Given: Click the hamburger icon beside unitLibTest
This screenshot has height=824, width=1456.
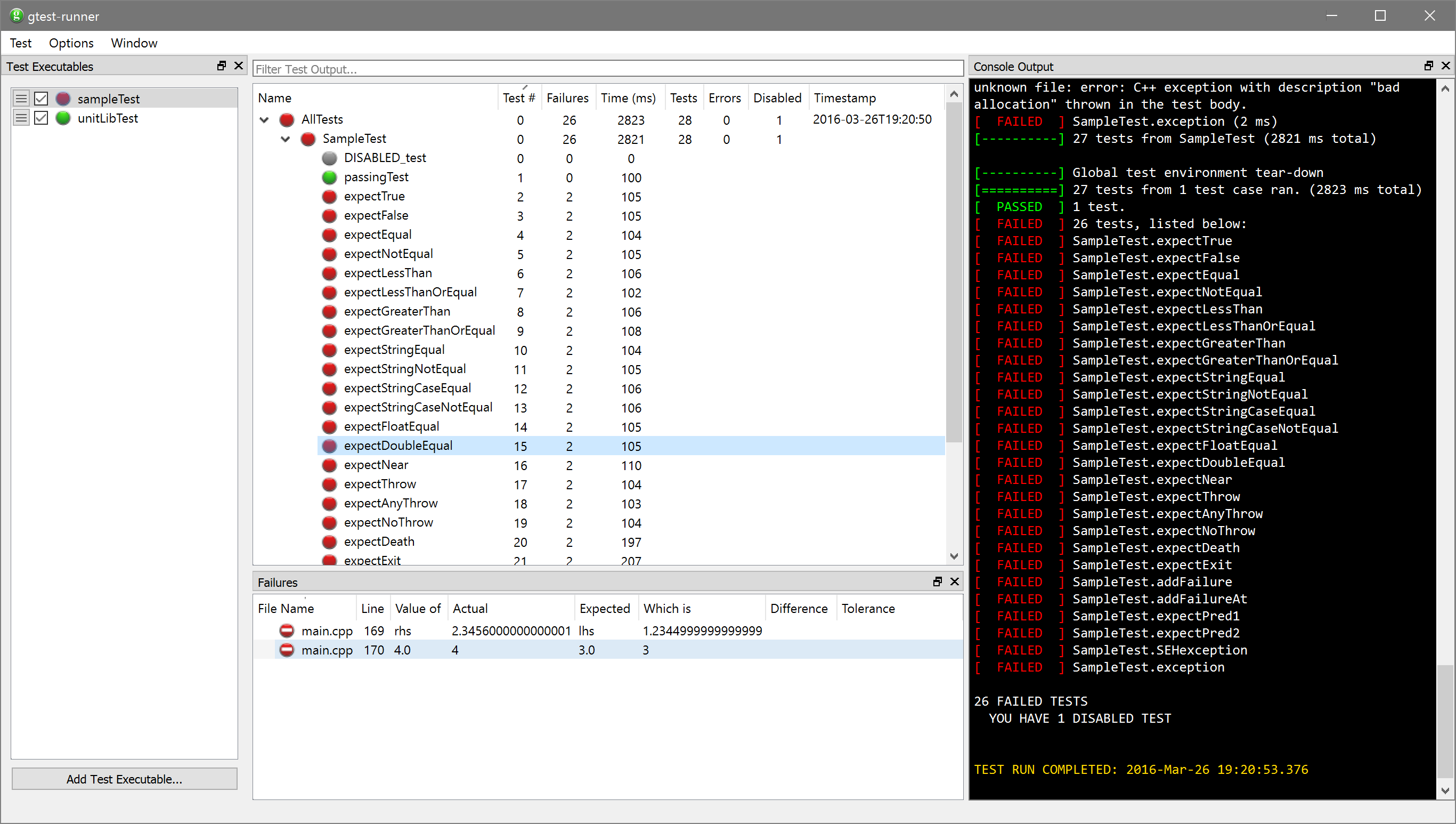Looking at the screenshot, I should click(21, 118).
